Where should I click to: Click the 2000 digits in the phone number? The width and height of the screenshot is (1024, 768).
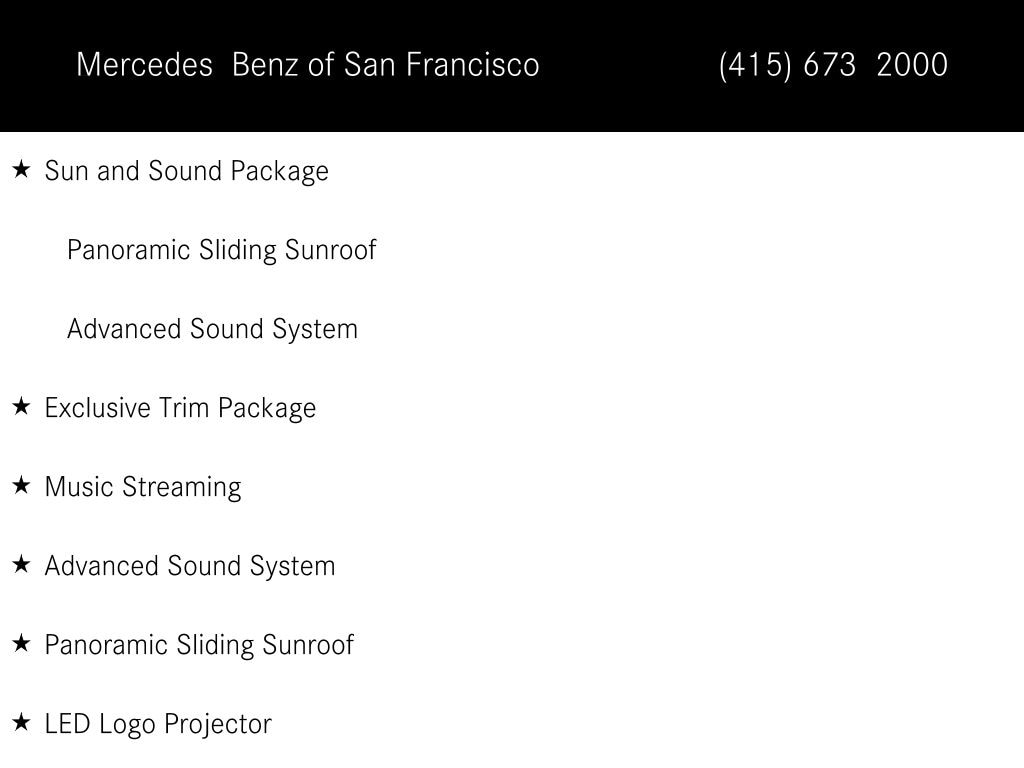pos(912,65)
